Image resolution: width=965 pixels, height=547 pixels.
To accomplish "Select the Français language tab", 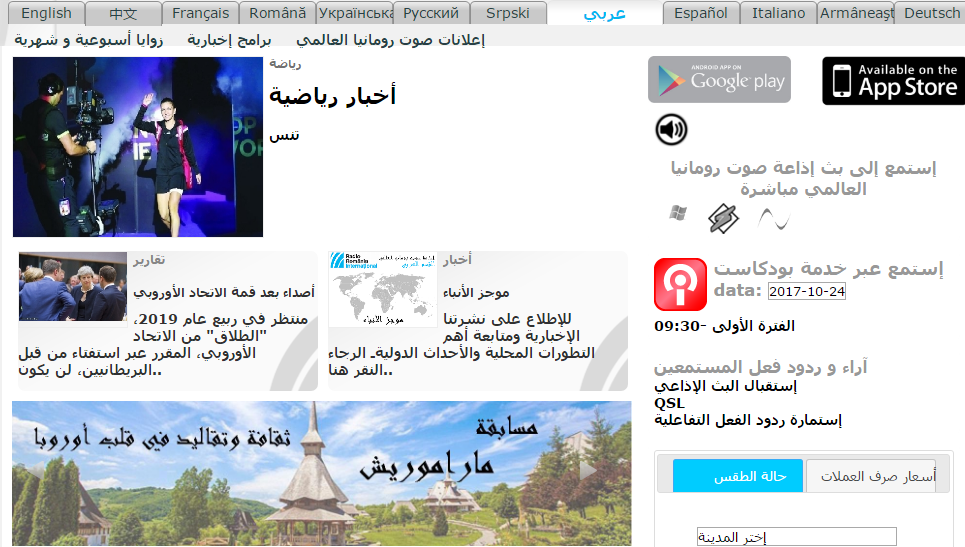I will 200,13.
